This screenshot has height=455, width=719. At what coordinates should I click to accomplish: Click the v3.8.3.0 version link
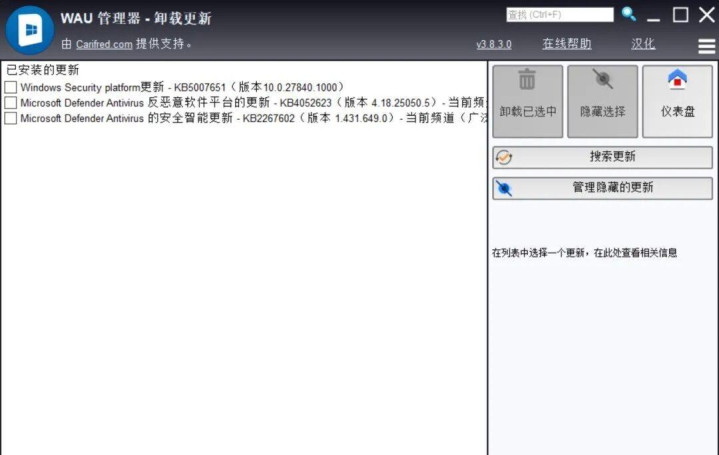(x=494, y=44)
